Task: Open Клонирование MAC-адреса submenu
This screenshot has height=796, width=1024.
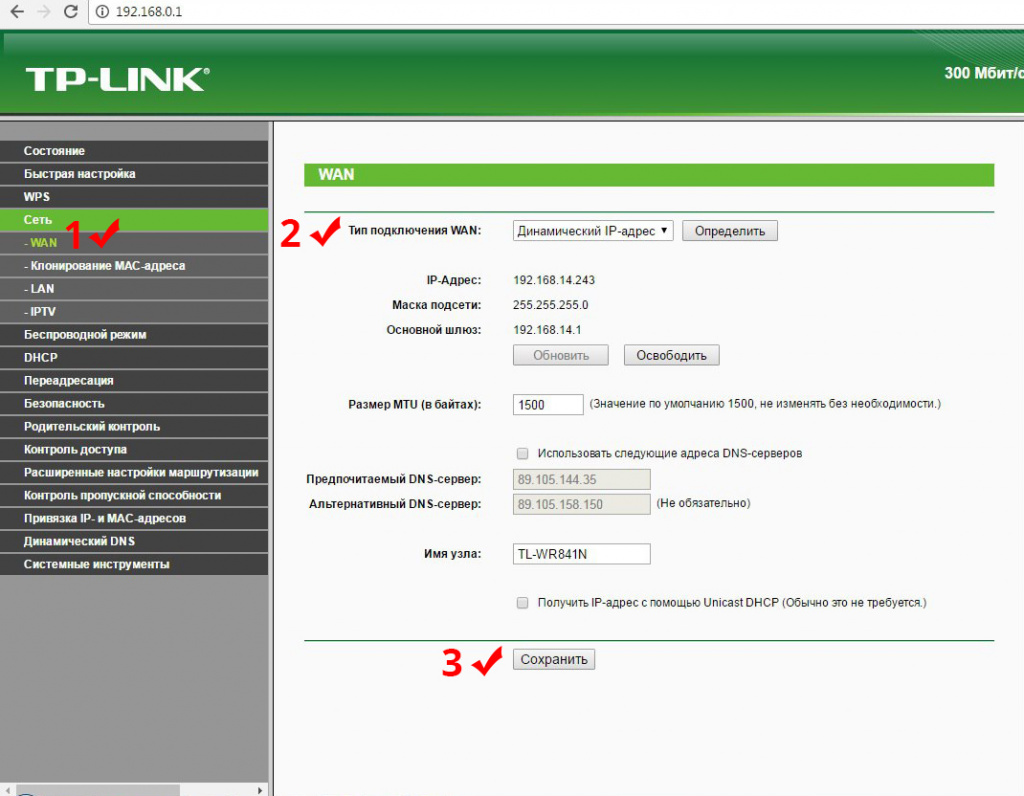Action: coord(134,266)
